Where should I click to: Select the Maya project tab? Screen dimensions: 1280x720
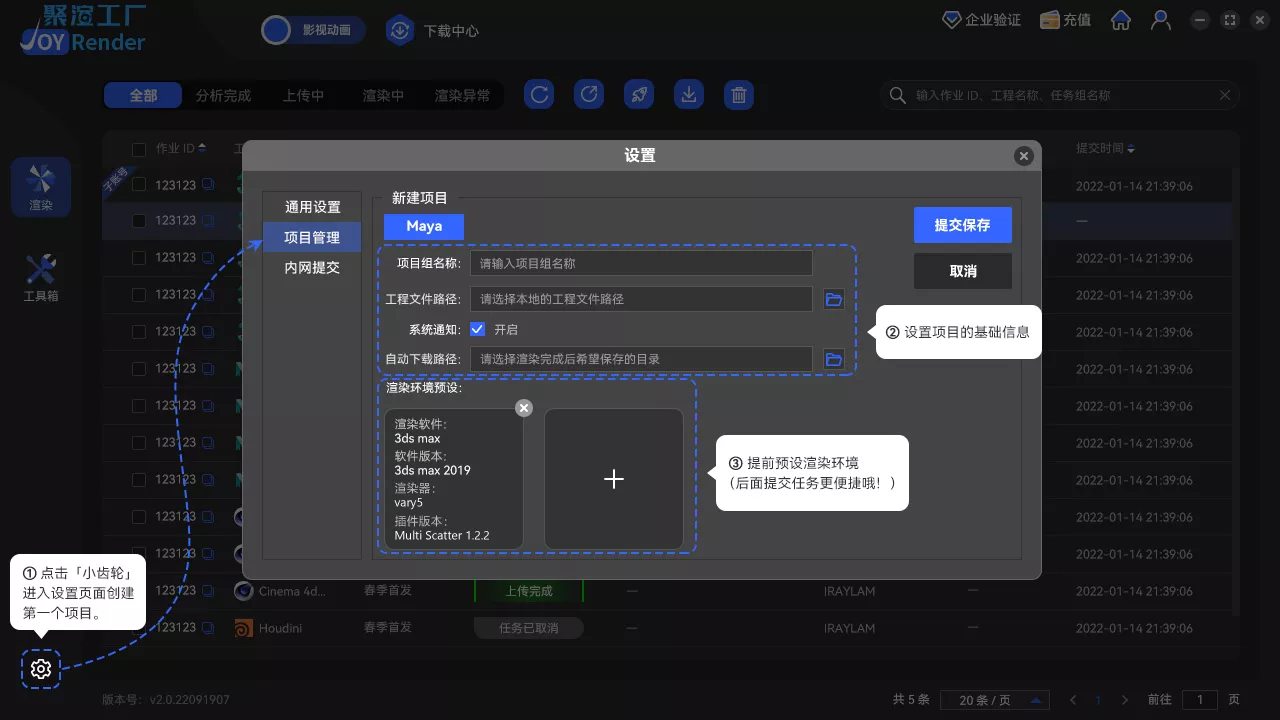pos(424,226)
